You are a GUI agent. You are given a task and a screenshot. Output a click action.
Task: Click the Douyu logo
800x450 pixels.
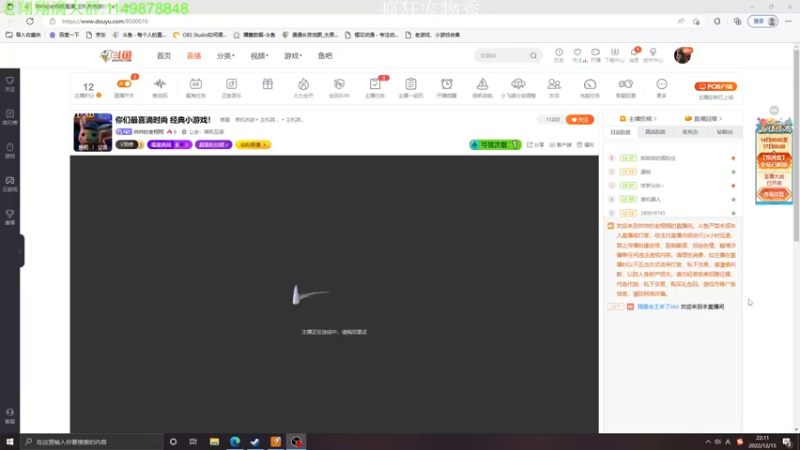116,56
